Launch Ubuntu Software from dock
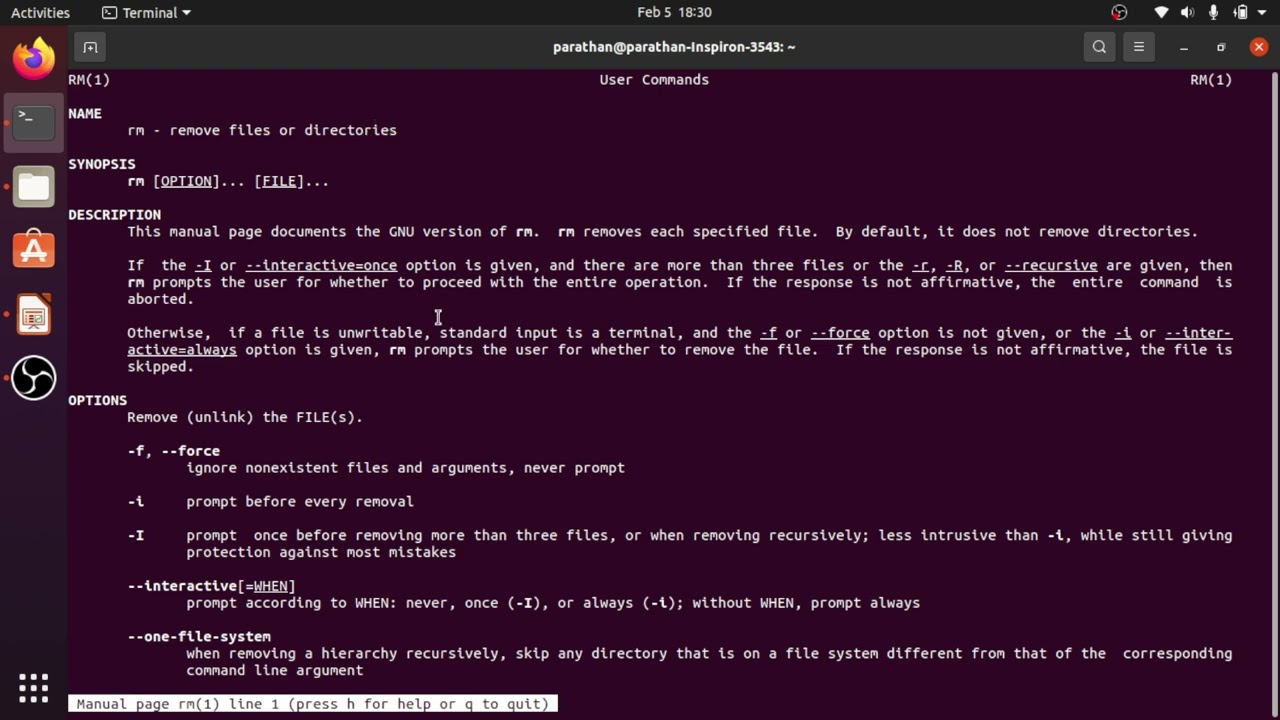Image resolution: width=1280 pixels, height=720 pixels. 34,250
